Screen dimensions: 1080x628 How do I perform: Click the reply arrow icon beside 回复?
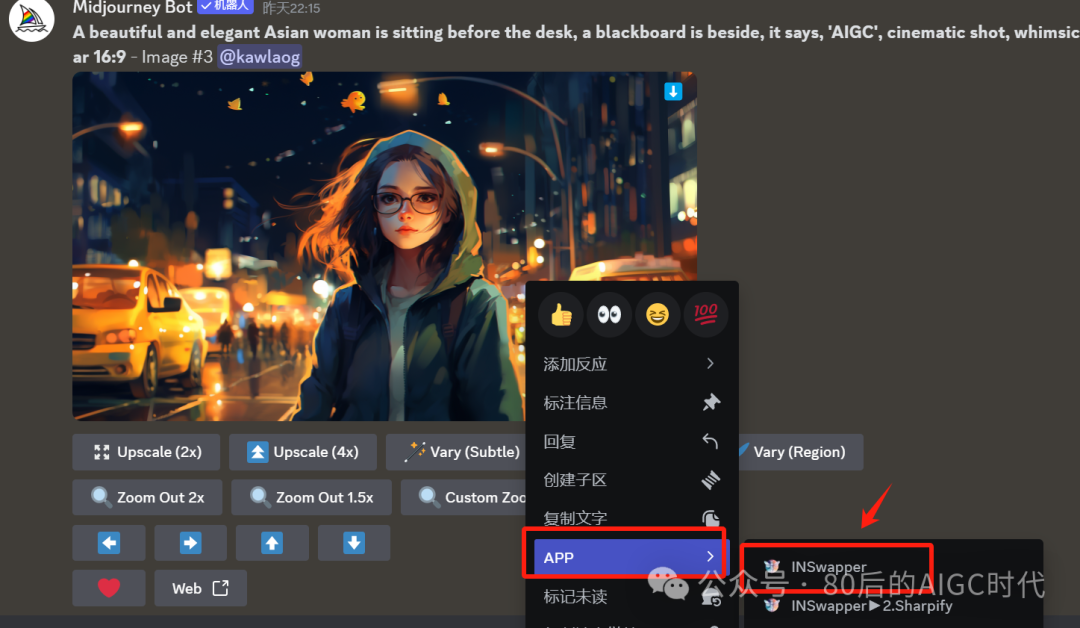(710, 441)
